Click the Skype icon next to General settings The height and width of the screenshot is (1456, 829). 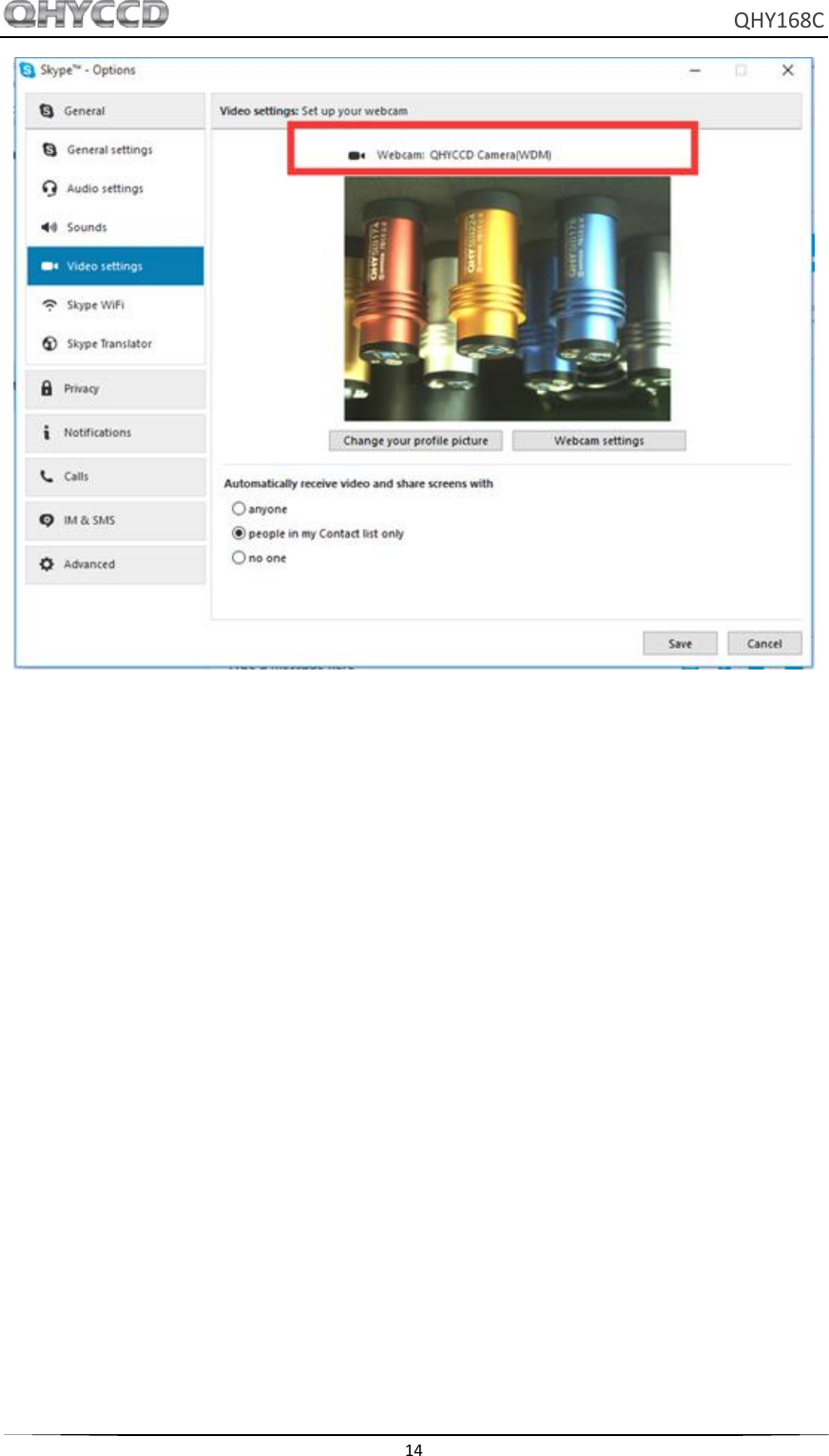coord(49,150)
